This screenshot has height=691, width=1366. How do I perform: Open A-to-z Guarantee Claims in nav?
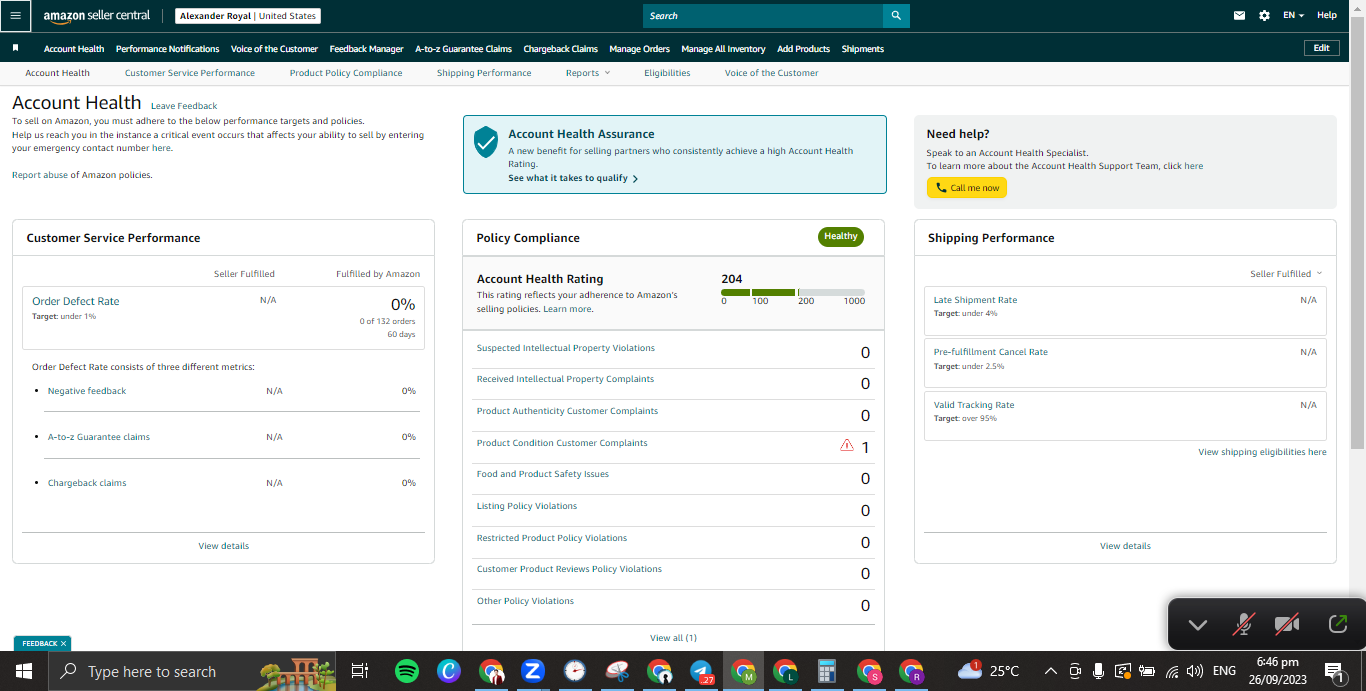(x=463, y=48)
